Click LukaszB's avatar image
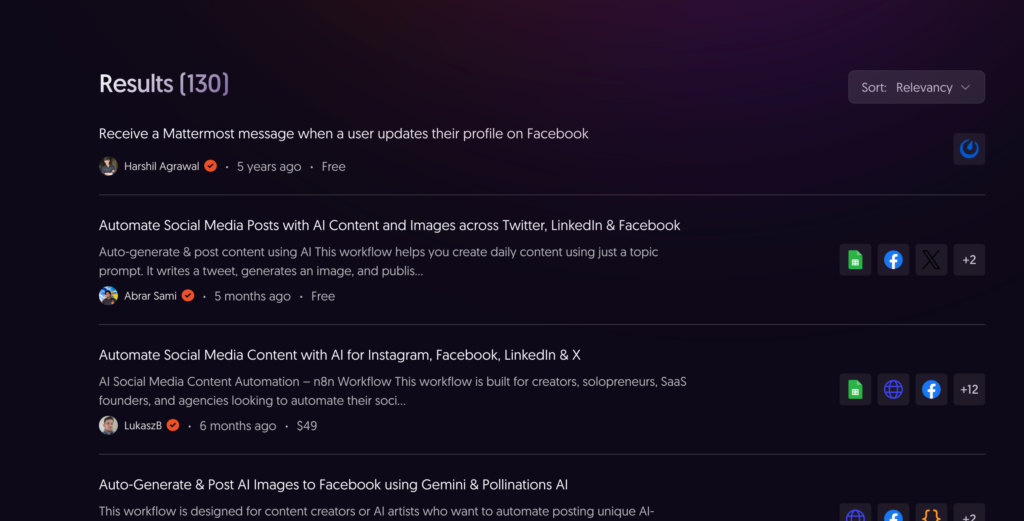Viewport: 1024px width, 521px height. point(108,426)
